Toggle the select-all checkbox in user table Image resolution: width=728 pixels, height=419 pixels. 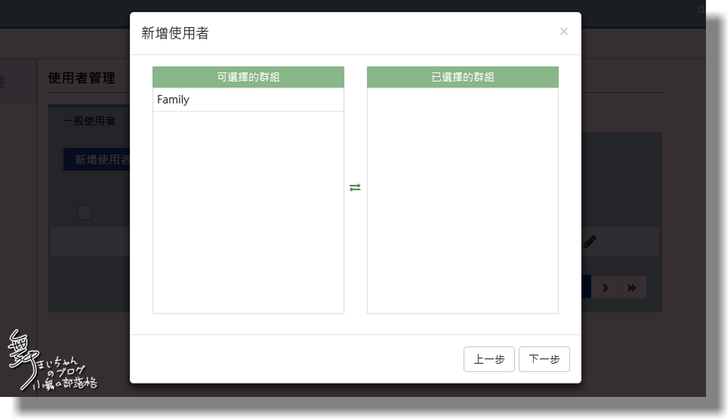tap(85, 212)
